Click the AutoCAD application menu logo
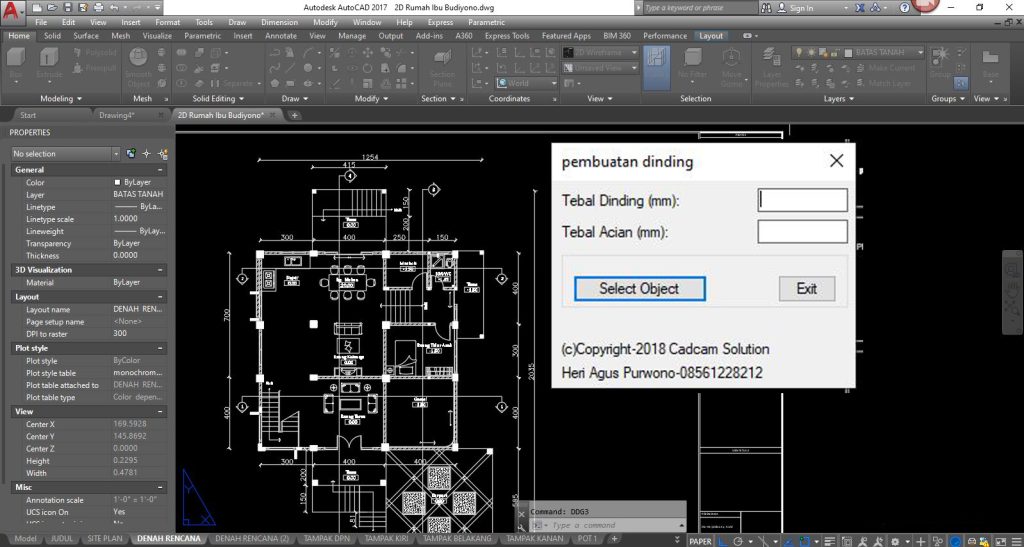This screenshot has height=547, width=1024. point(12,12)
